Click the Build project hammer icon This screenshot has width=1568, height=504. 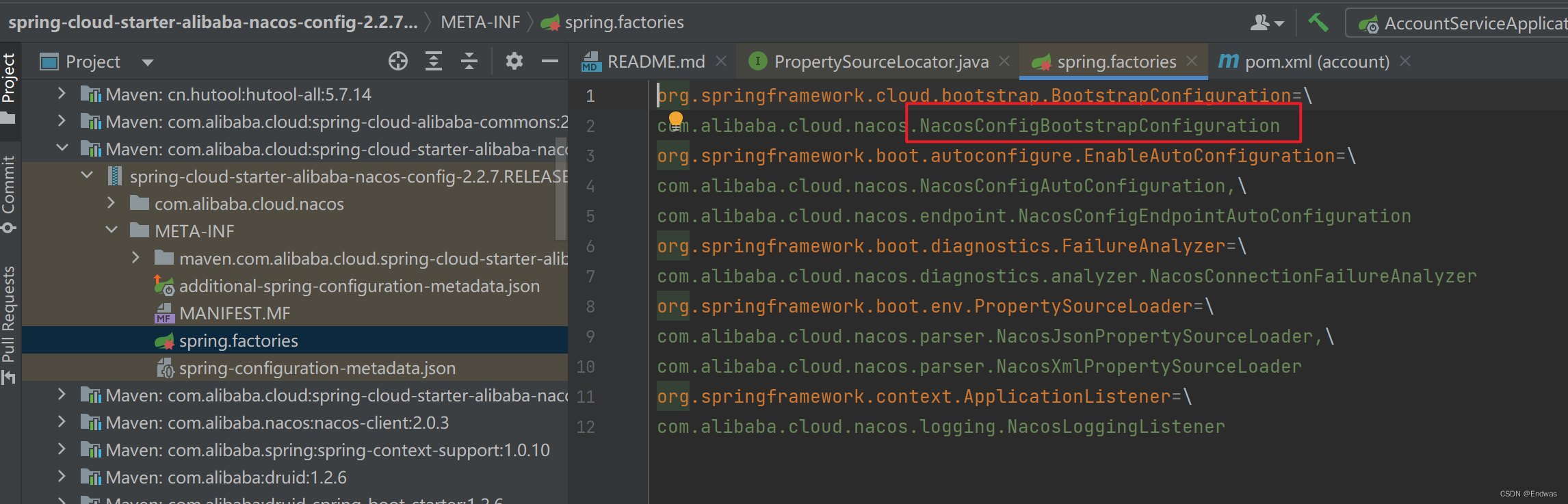1318,23
